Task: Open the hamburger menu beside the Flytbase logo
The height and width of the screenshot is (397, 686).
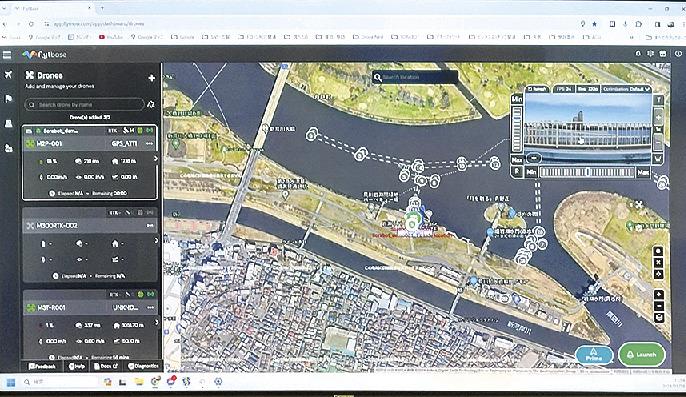Action: click(7, 55)
